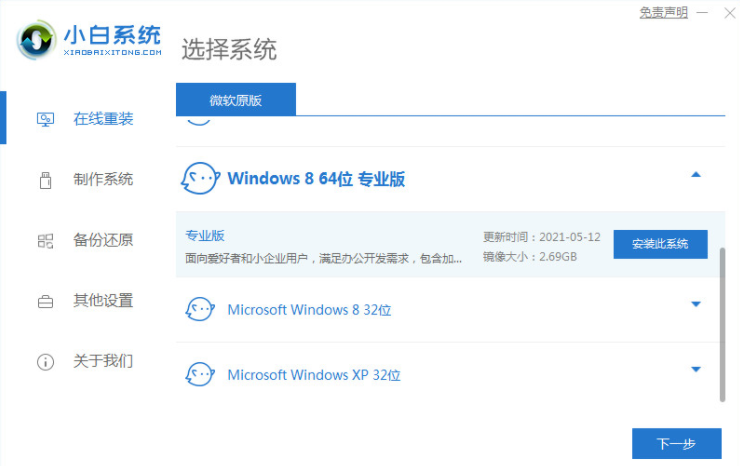
Task: Open the 免责声明 link
Action: click(664, 13)
